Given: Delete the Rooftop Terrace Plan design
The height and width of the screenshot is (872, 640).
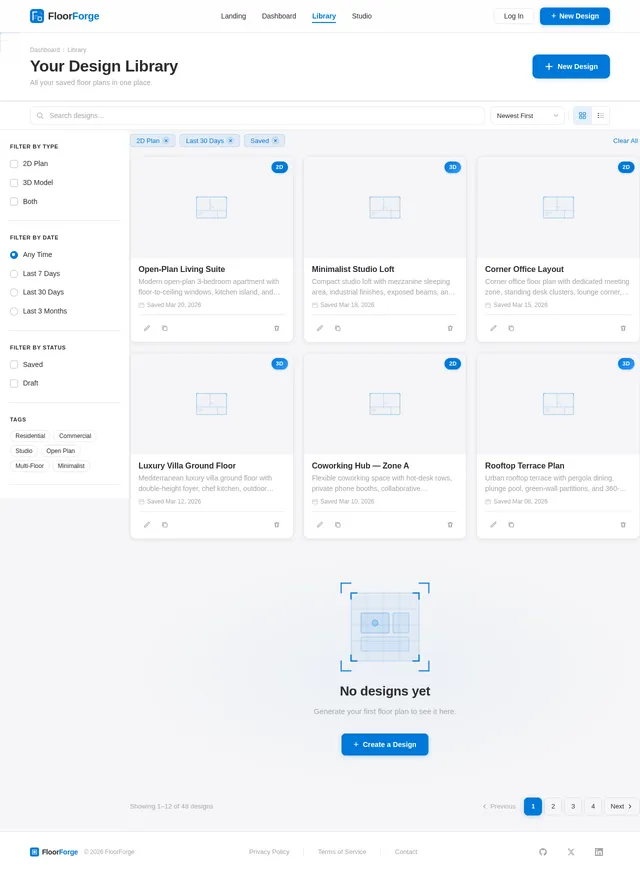Looking at the screenshot, I should [x=623, y=524].
